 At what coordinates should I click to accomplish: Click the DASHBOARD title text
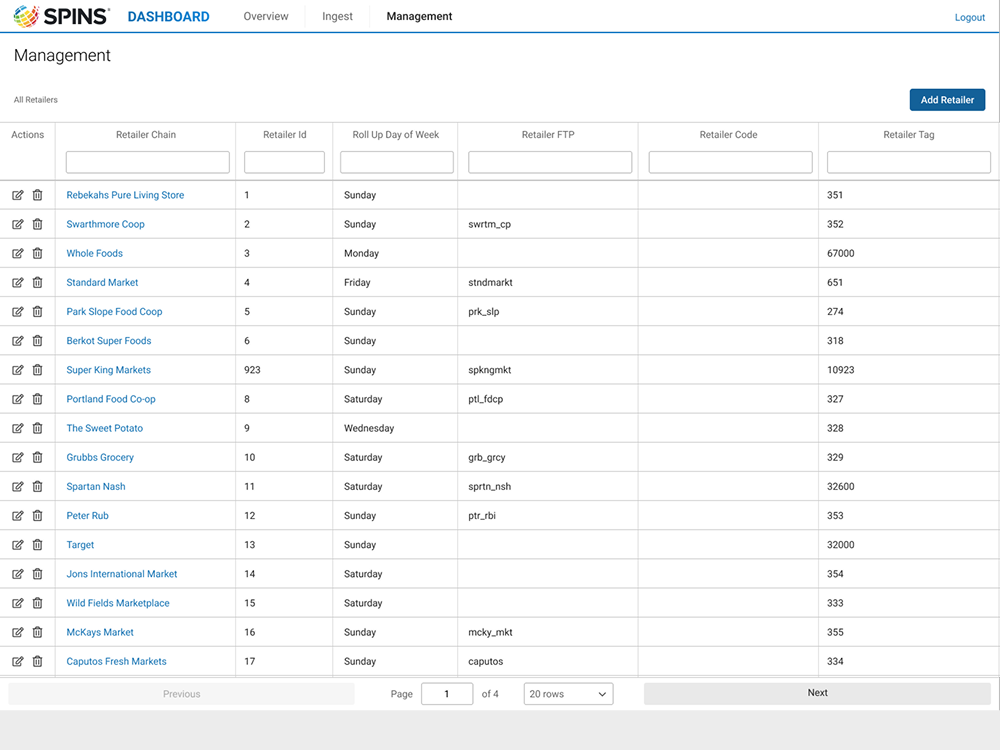(168, 17)
